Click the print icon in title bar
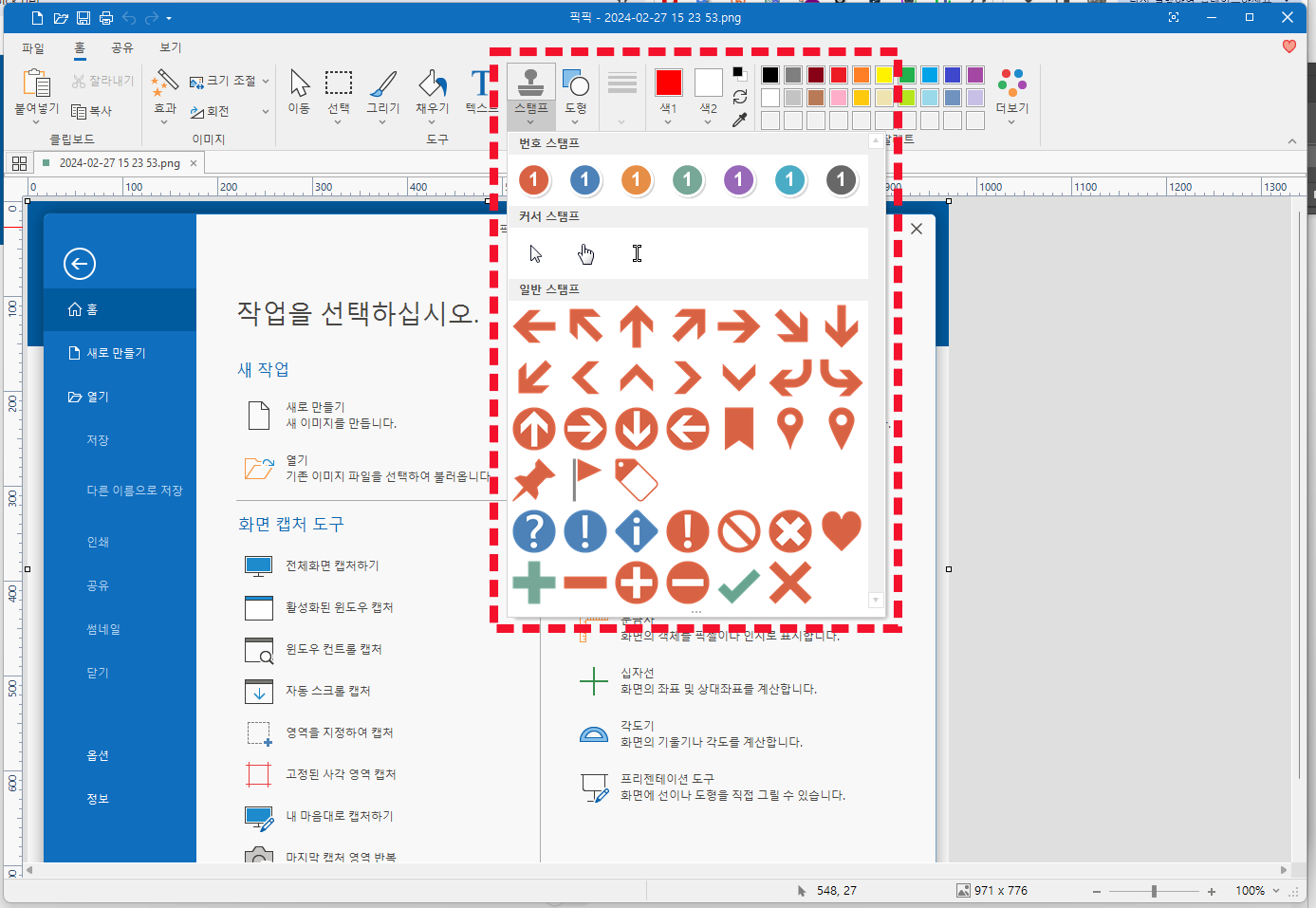The height and width of the screenshot is (908, 1316). pyautogui.click(x=106, y=18)
